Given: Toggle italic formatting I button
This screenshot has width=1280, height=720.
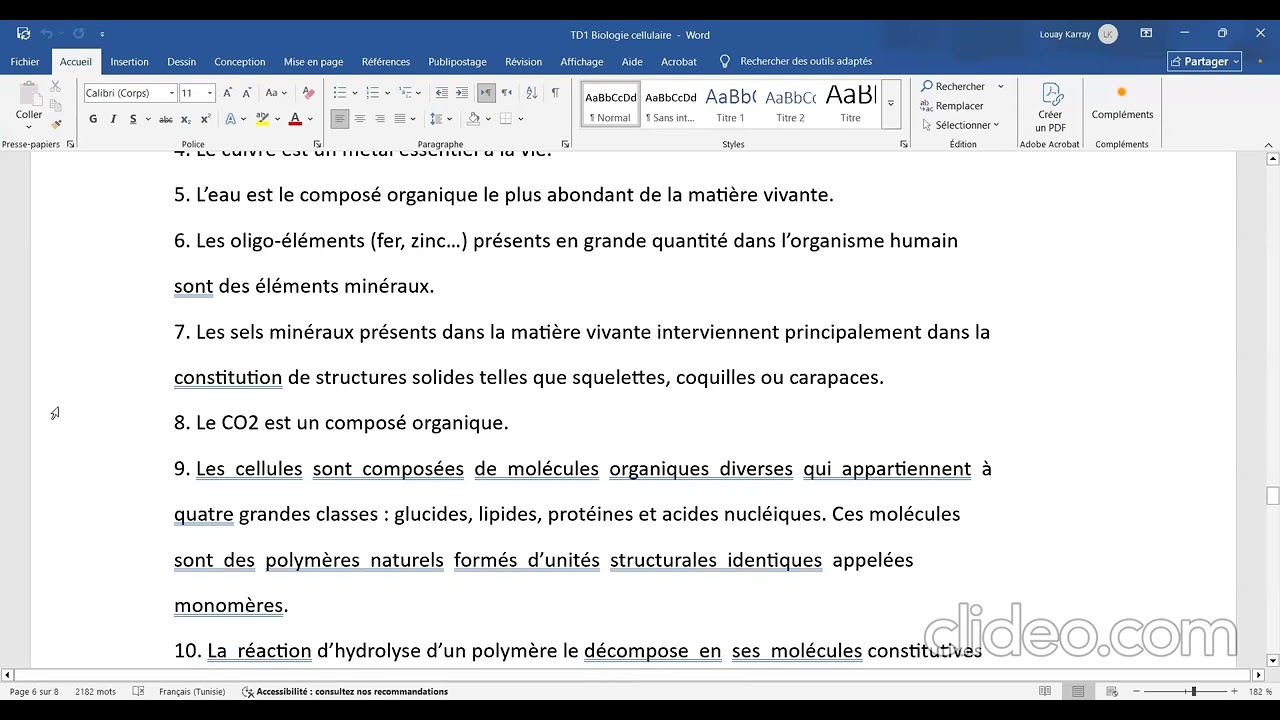Looking at the screenshot, I should [x=113, y=119].
